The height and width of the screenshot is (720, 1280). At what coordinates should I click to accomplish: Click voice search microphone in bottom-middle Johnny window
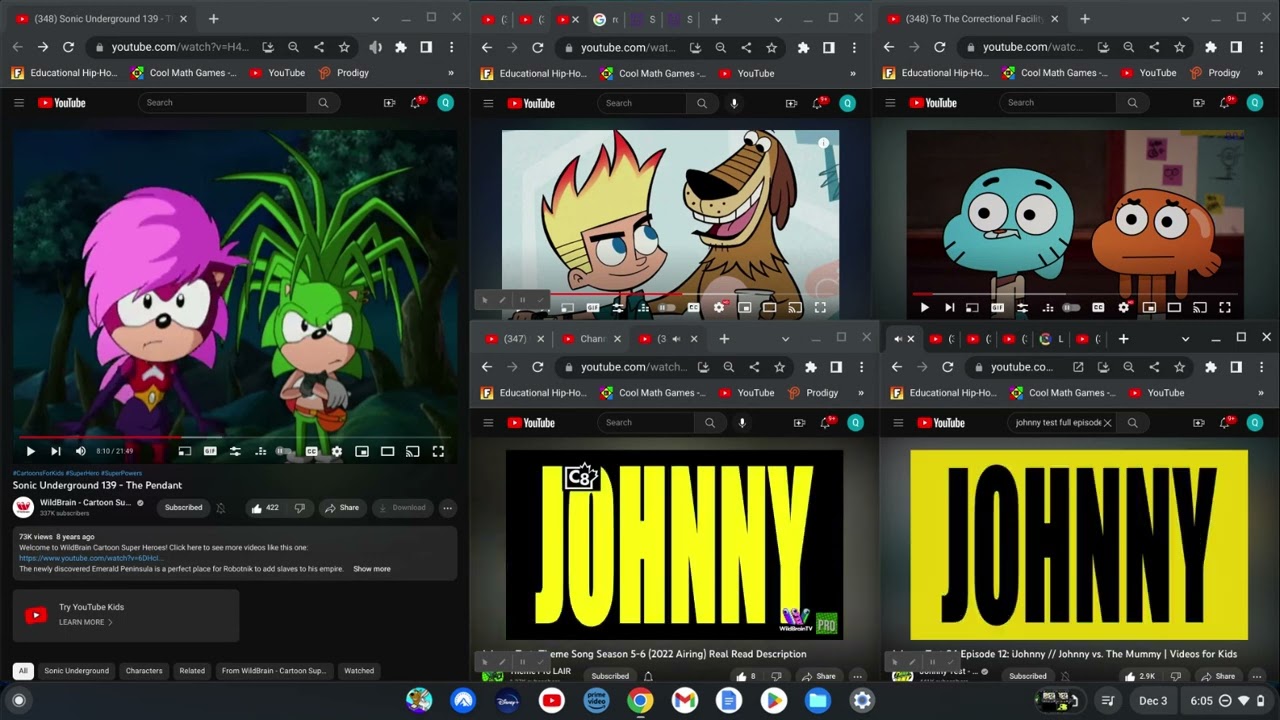tap(742, 423)
